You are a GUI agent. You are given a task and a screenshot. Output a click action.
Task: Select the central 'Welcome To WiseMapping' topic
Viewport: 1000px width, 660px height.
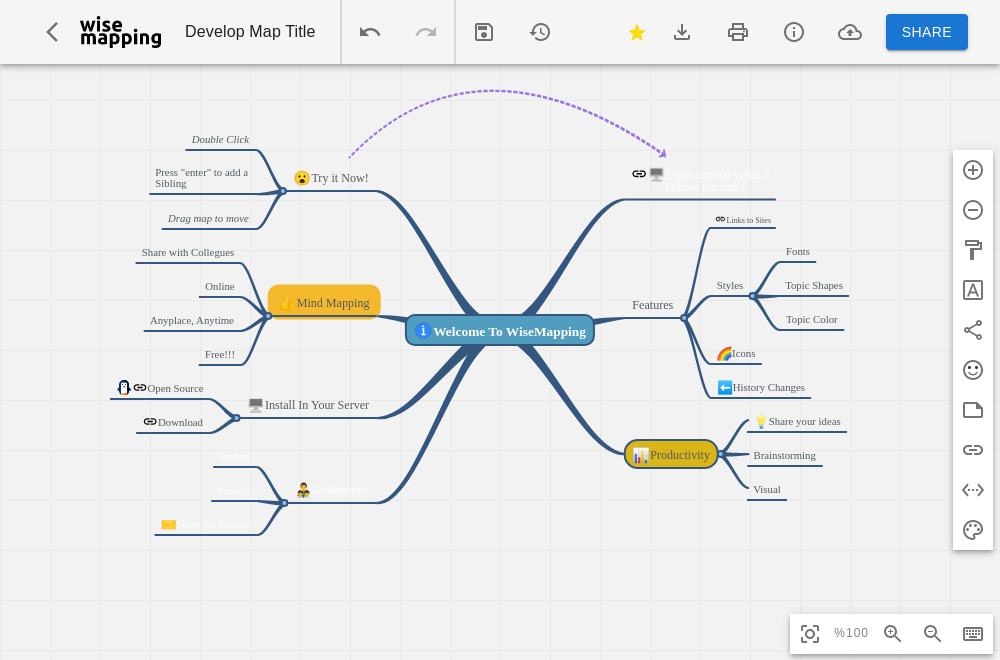(x=500, y=330)
